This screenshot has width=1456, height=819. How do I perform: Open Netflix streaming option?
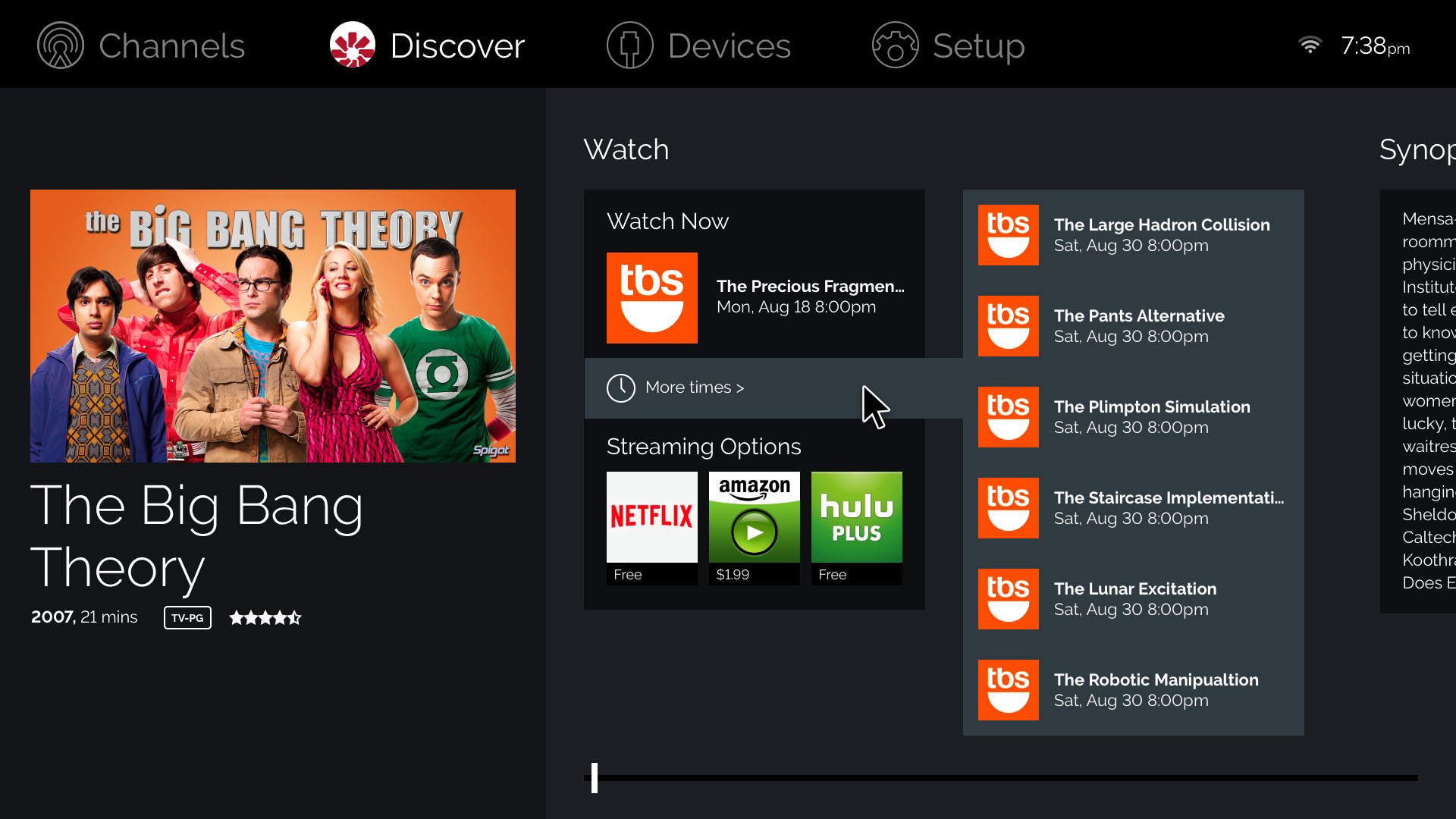652,517
